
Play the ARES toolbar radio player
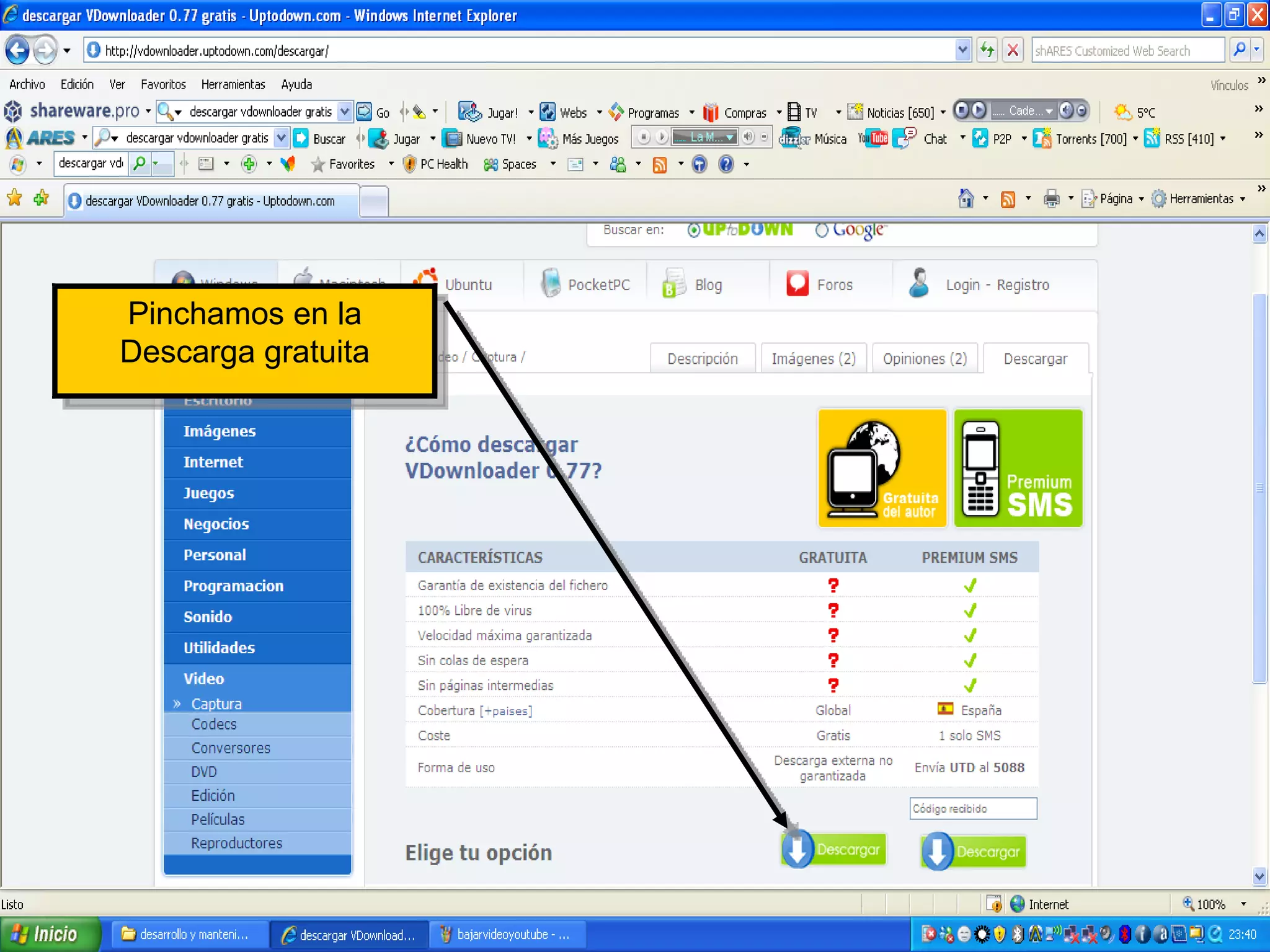pos(662,137)
